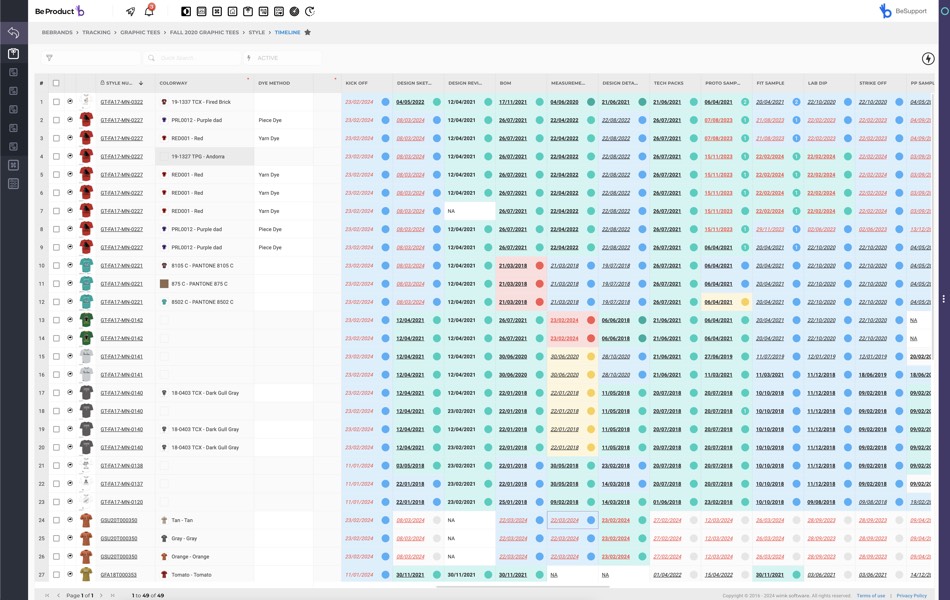Image resolution: width=950 pixels, height=600 pixels.
Task: Click the shirt swatch icon beside Tan - Tan
Action: (x=164, y=520)
